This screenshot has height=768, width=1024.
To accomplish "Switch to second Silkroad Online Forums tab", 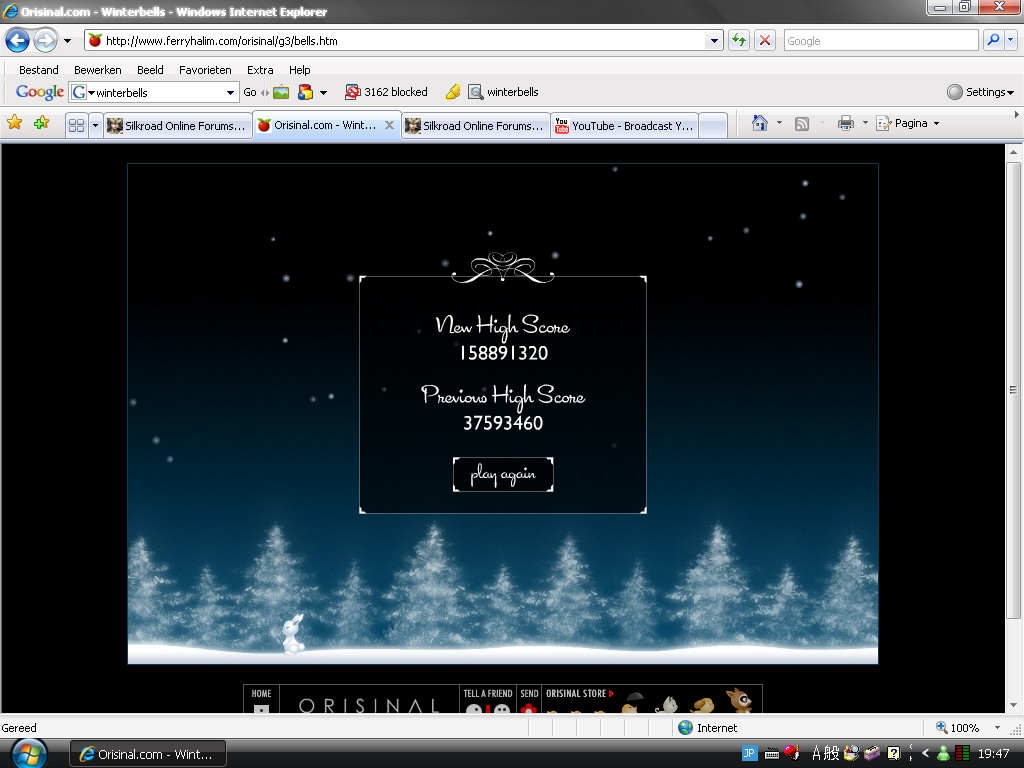I will coord(475,125).
